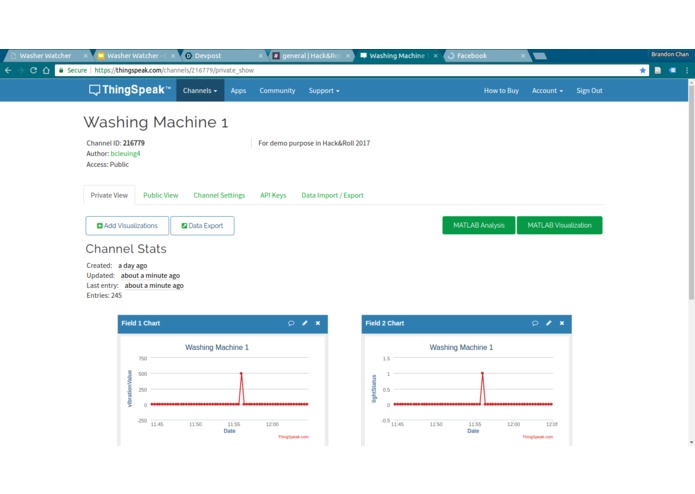Click the Add Visualizations button
The image size is (695, 494).
[127, 226]
